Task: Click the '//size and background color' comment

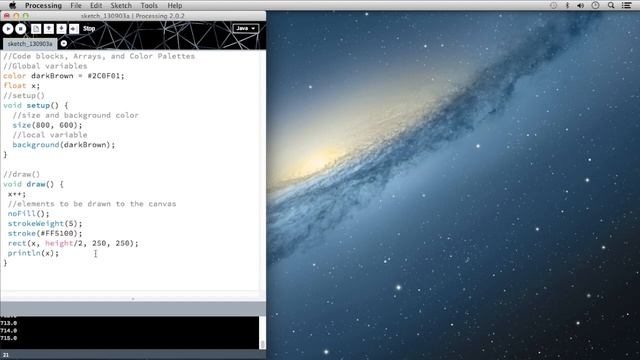Action: click(76, 116)
